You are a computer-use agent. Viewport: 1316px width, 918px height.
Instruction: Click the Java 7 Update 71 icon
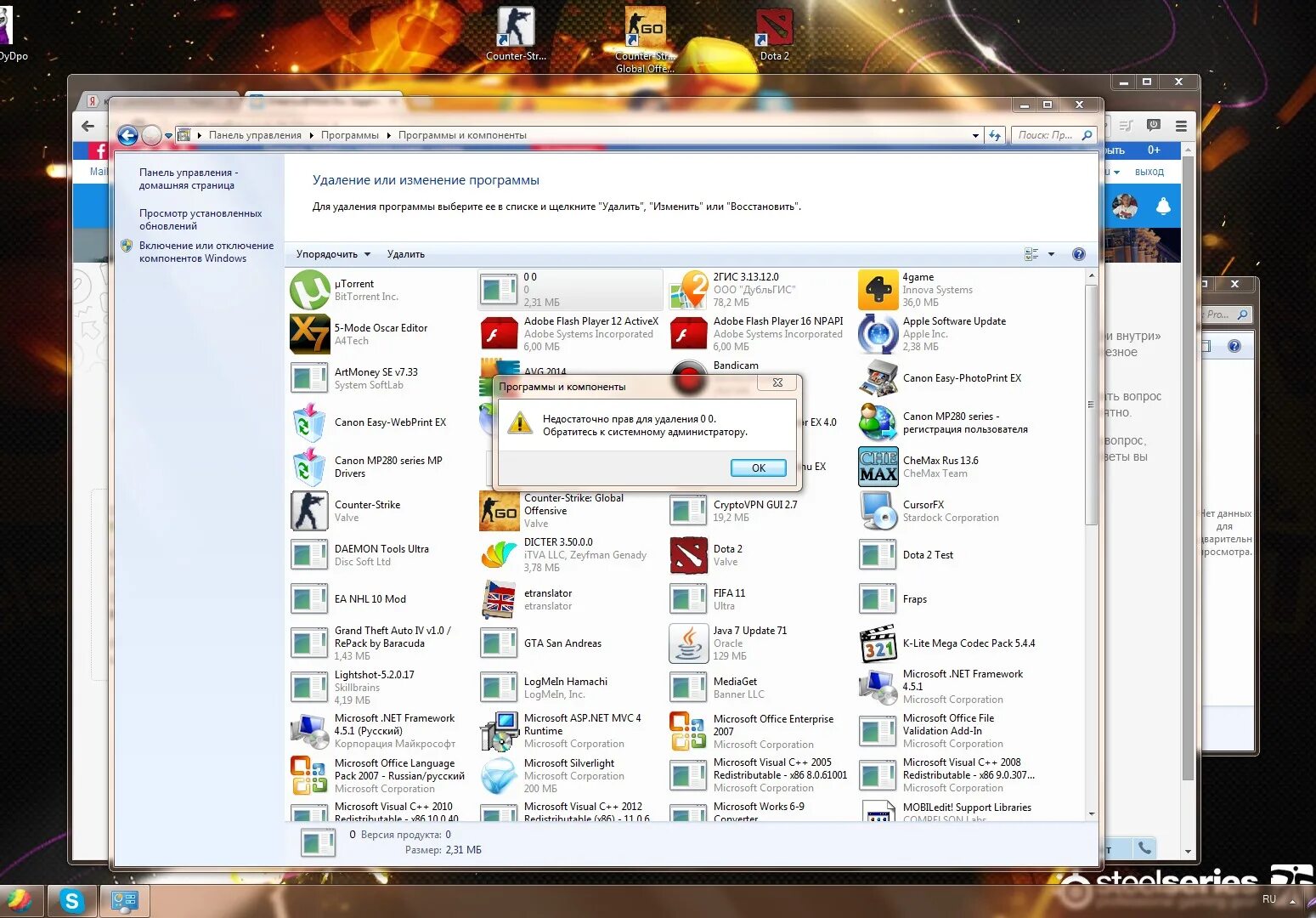(x=688, y=643)
